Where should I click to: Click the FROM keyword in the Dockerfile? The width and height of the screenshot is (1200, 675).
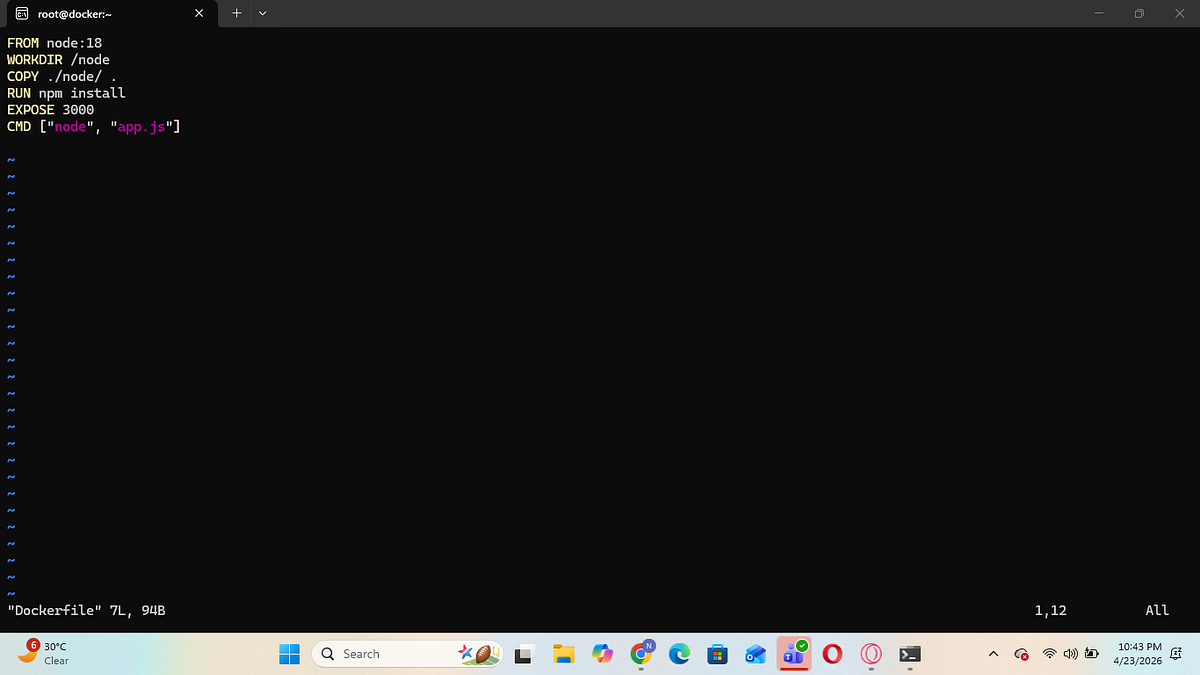23,43
